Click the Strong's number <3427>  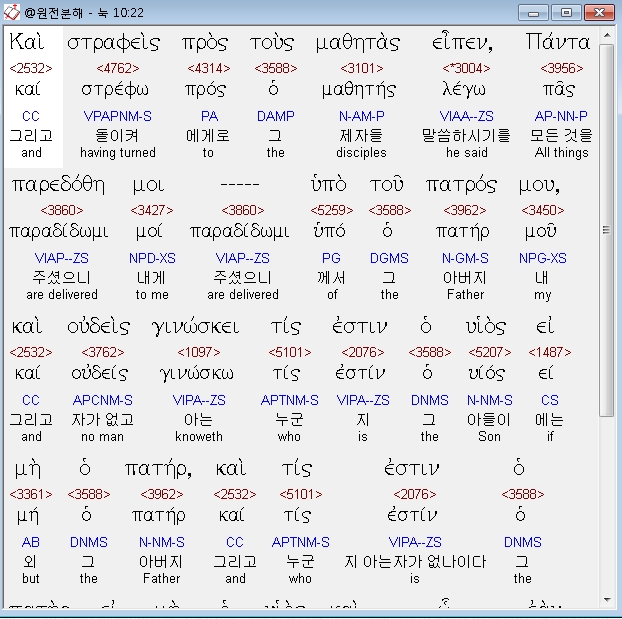152,210
